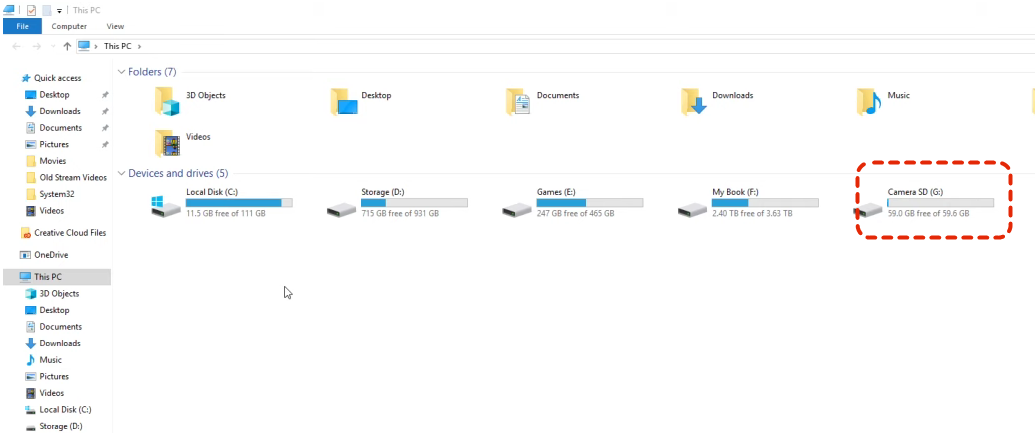Open the Desktop folder icon in Folders
The image size is (1035, 433).
343,101
